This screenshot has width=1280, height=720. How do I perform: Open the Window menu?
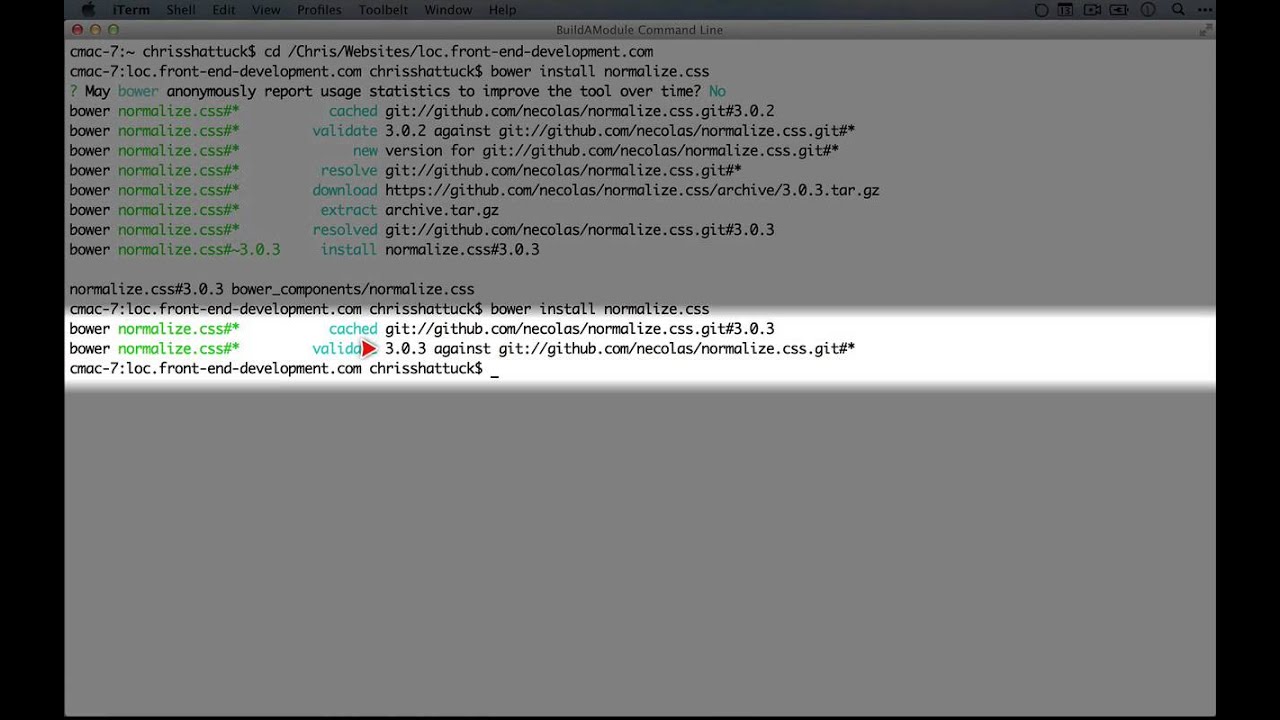point(448,10)
